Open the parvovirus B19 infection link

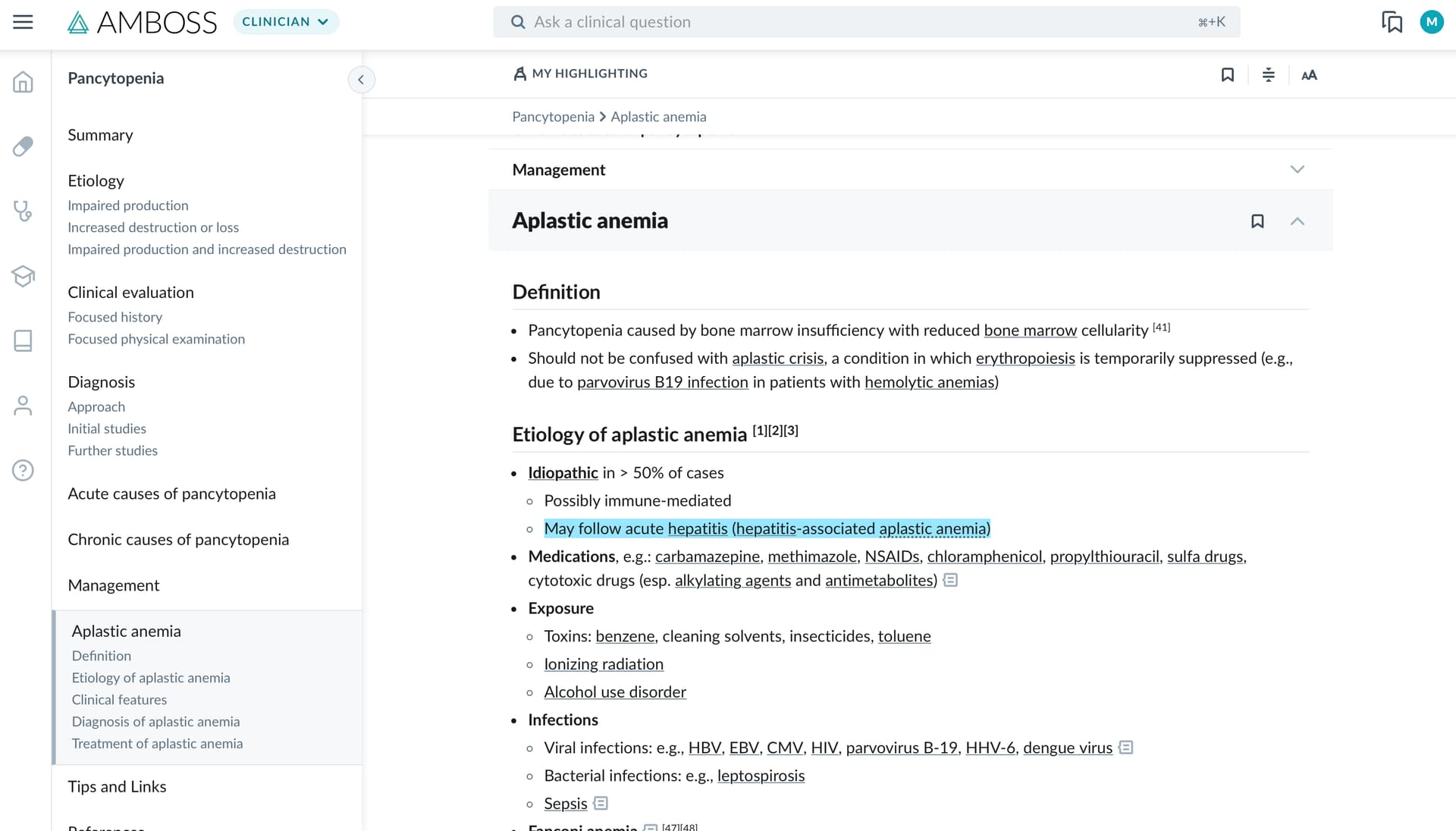coord(662,383)
